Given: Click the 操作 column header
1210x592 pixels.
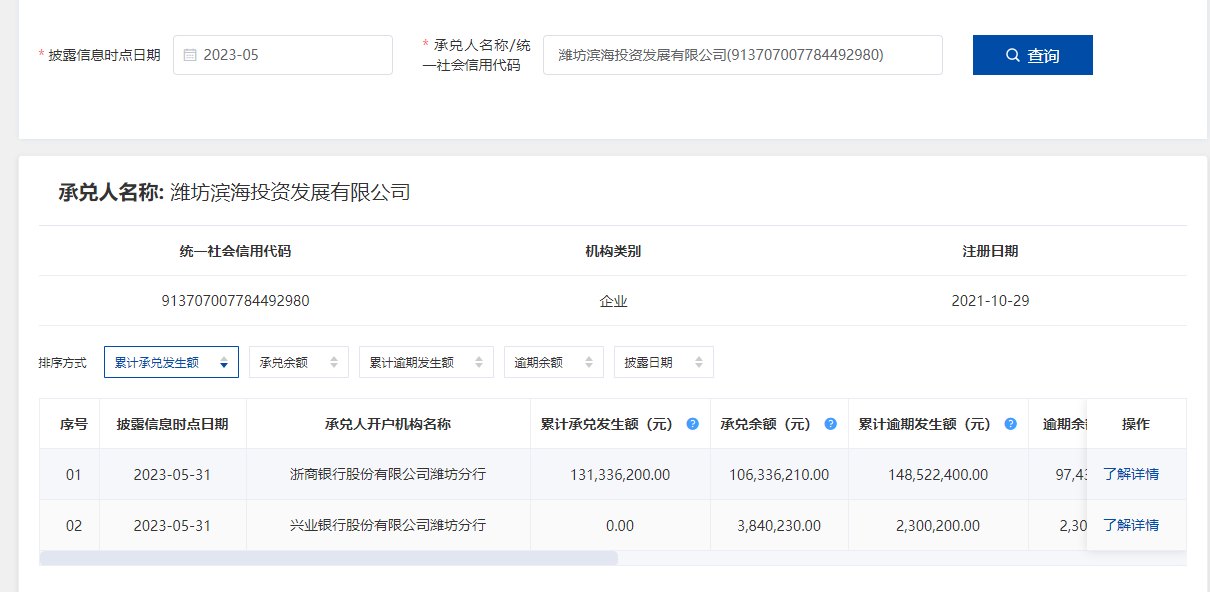Looking at the screenshot, I should (x=1135, y=424).
